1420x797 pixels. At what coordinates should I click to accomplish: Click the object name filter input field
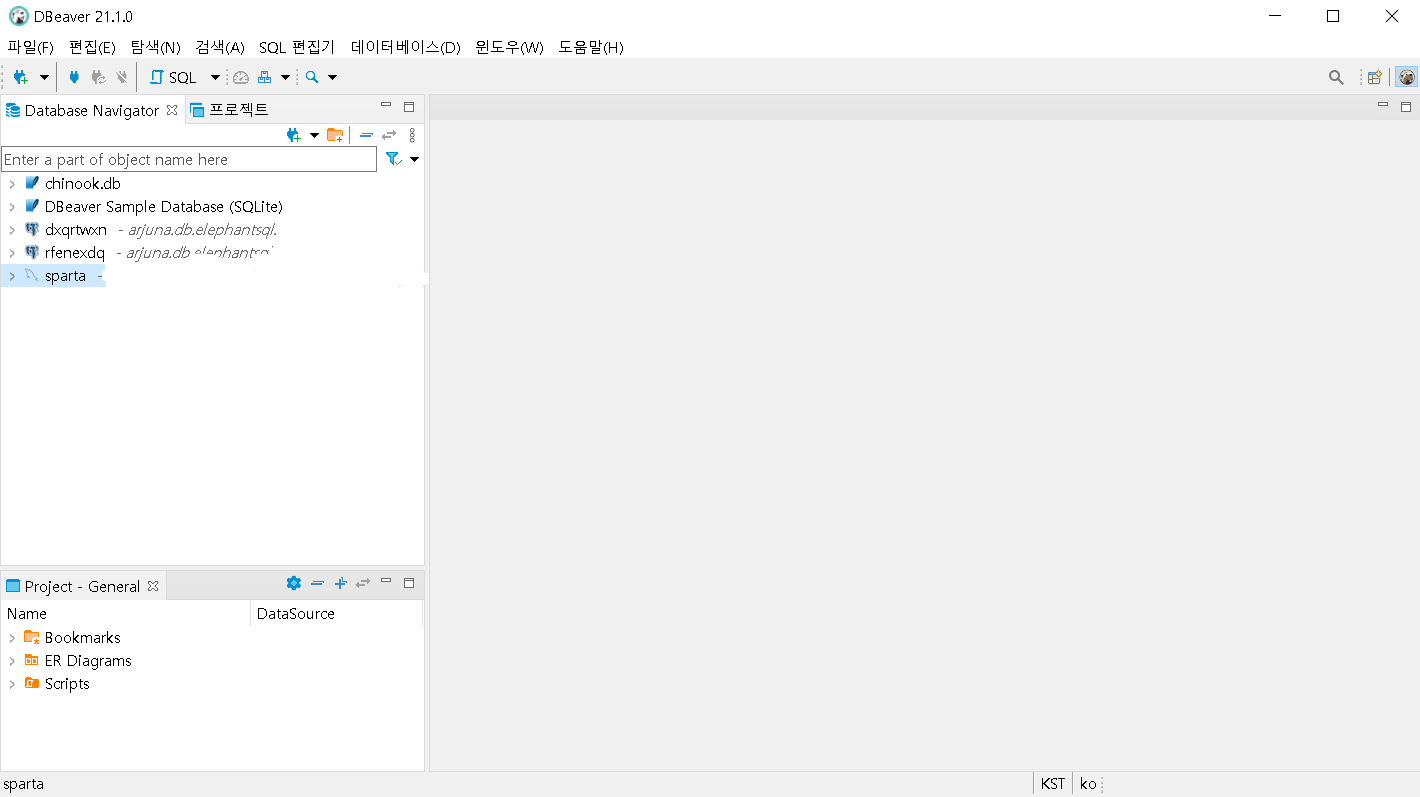coord(189,159)
